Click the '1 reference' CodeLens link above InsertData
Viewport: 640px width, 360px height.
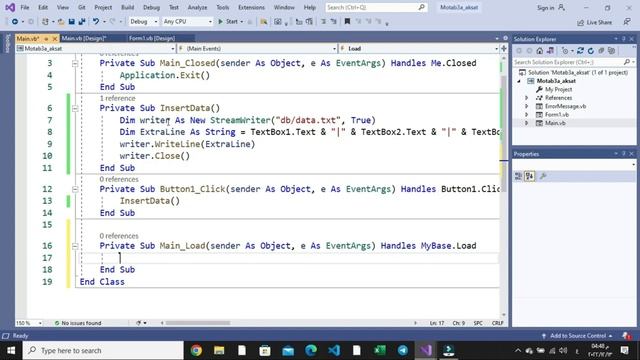click(x=117, y=98)
